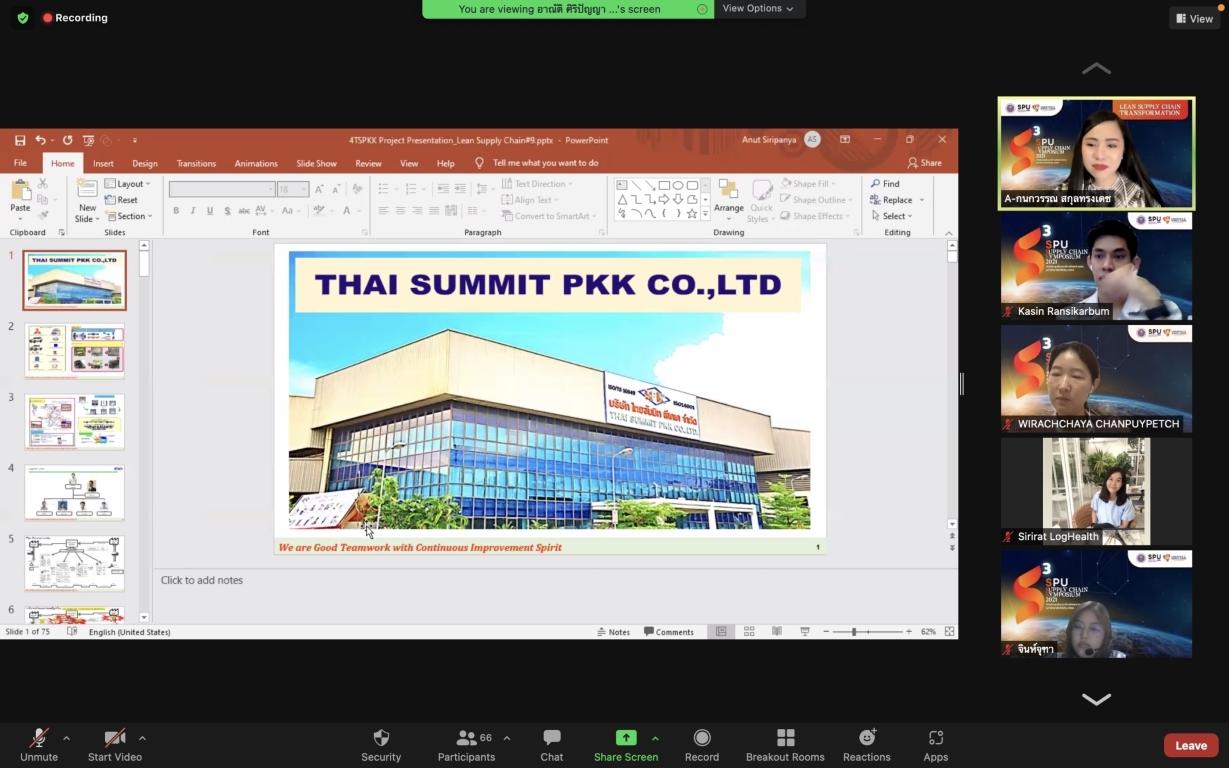Toggle Comments pane in status bar
This screenshot has height=768, width=1229.
tap(669, 632)
